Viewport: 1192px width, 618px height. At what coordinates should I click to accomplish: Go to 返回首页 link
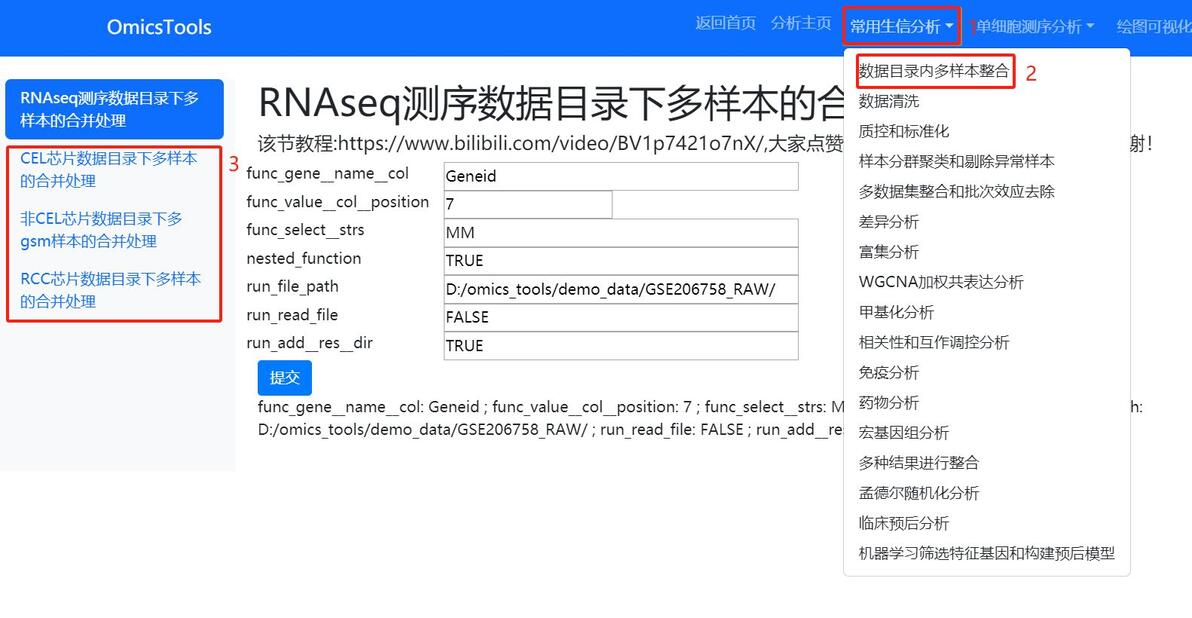(725, 24)
